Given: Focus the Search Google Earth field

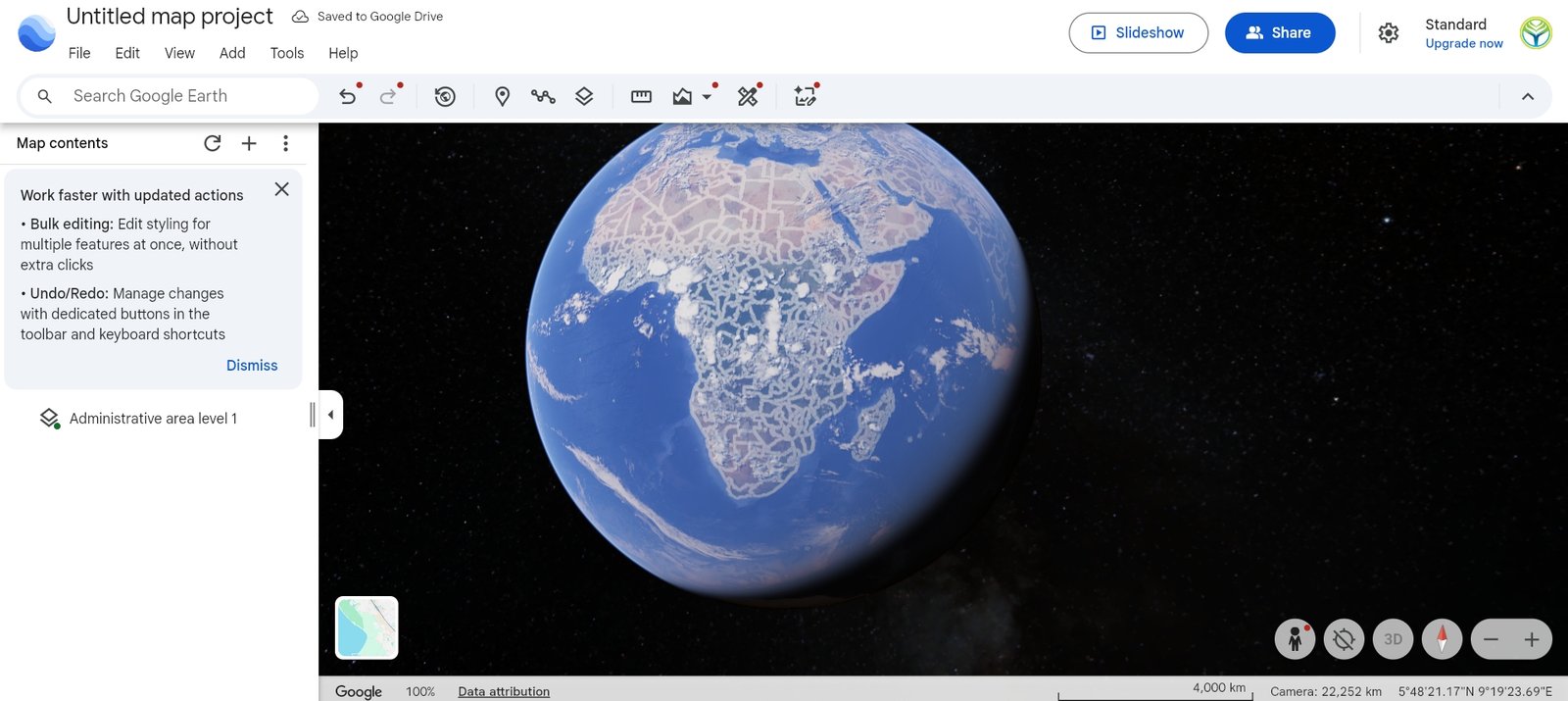Looking at the screenshot, I should [x=169, y=96].
